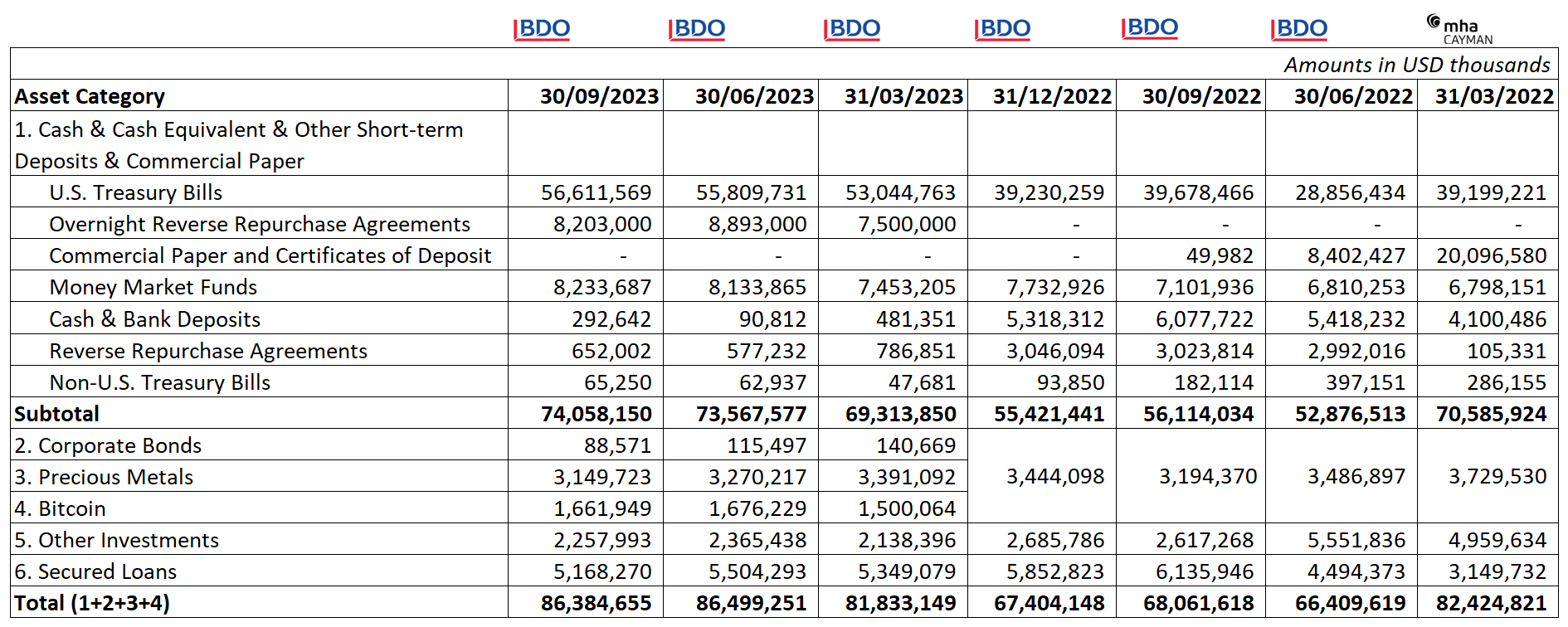Click the Reverse Repurchase value 105,331
This screenshot has width=1568, height=627.
(x=1507, y=351)
